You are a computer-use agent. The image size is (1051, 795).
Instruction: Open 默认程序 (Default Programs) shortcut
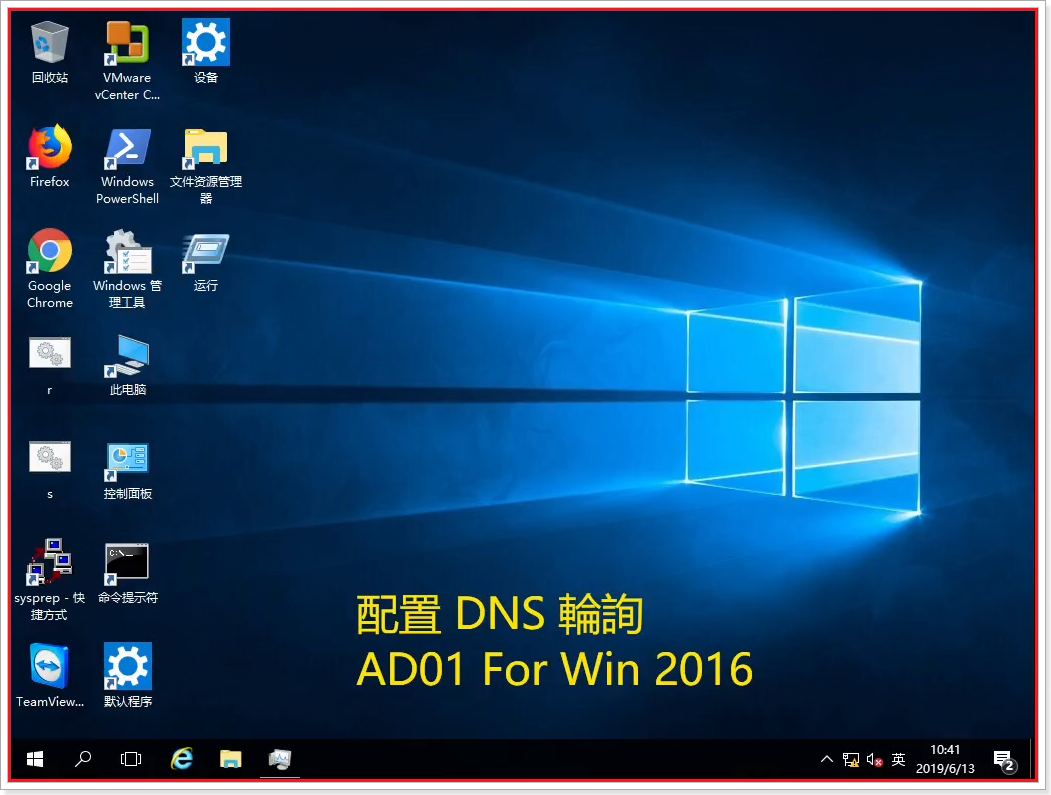127,676
